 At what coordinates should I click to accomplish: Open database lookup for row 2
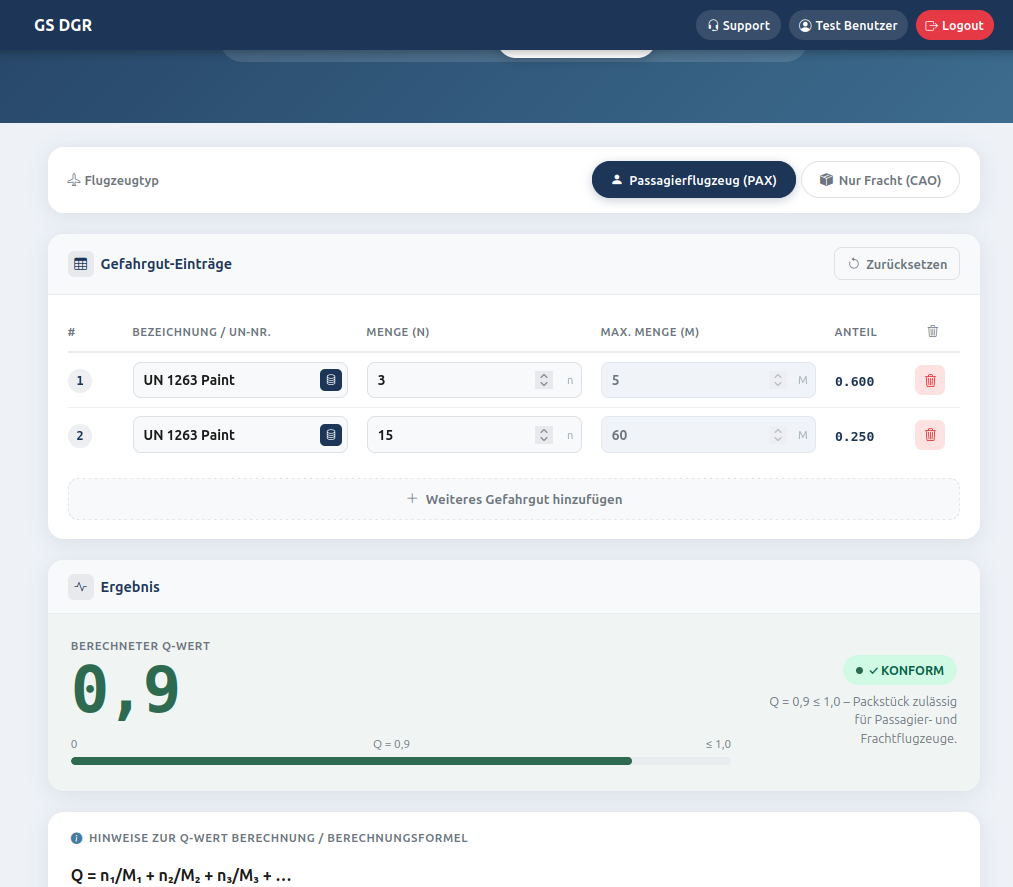tap(331, 435)
